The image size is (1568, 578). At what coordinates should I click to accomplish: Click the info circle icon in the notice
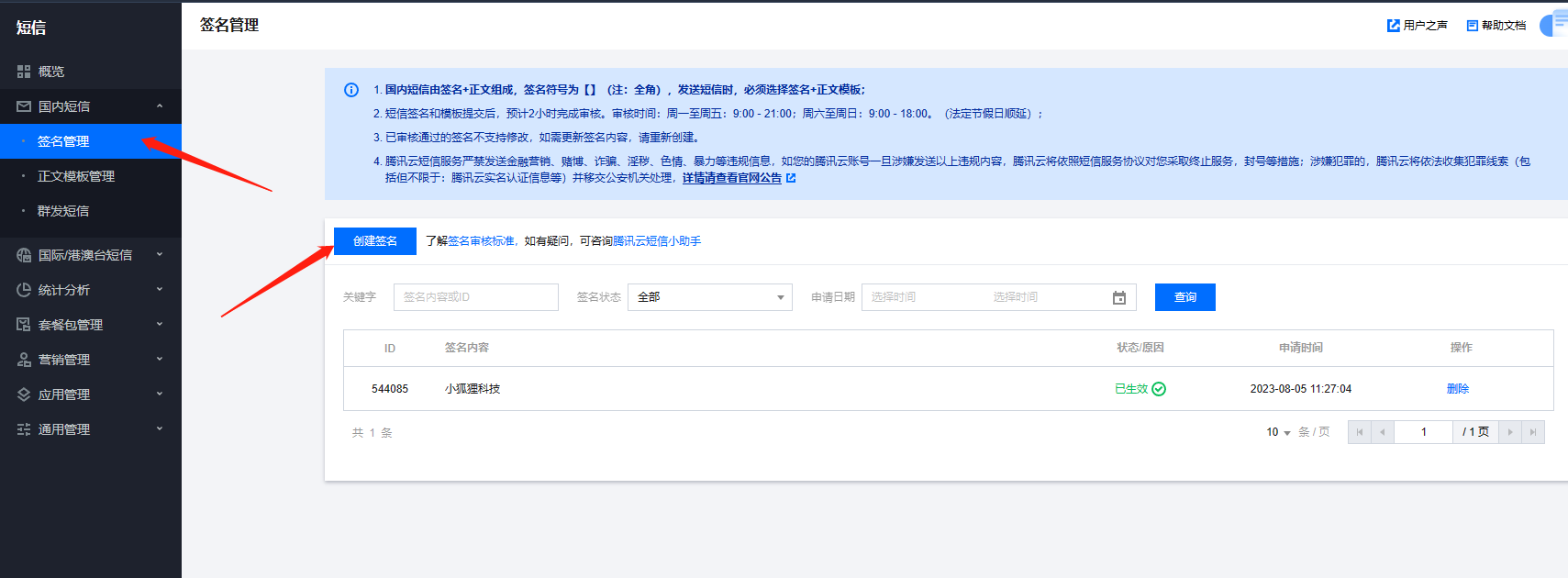[351, 90]
